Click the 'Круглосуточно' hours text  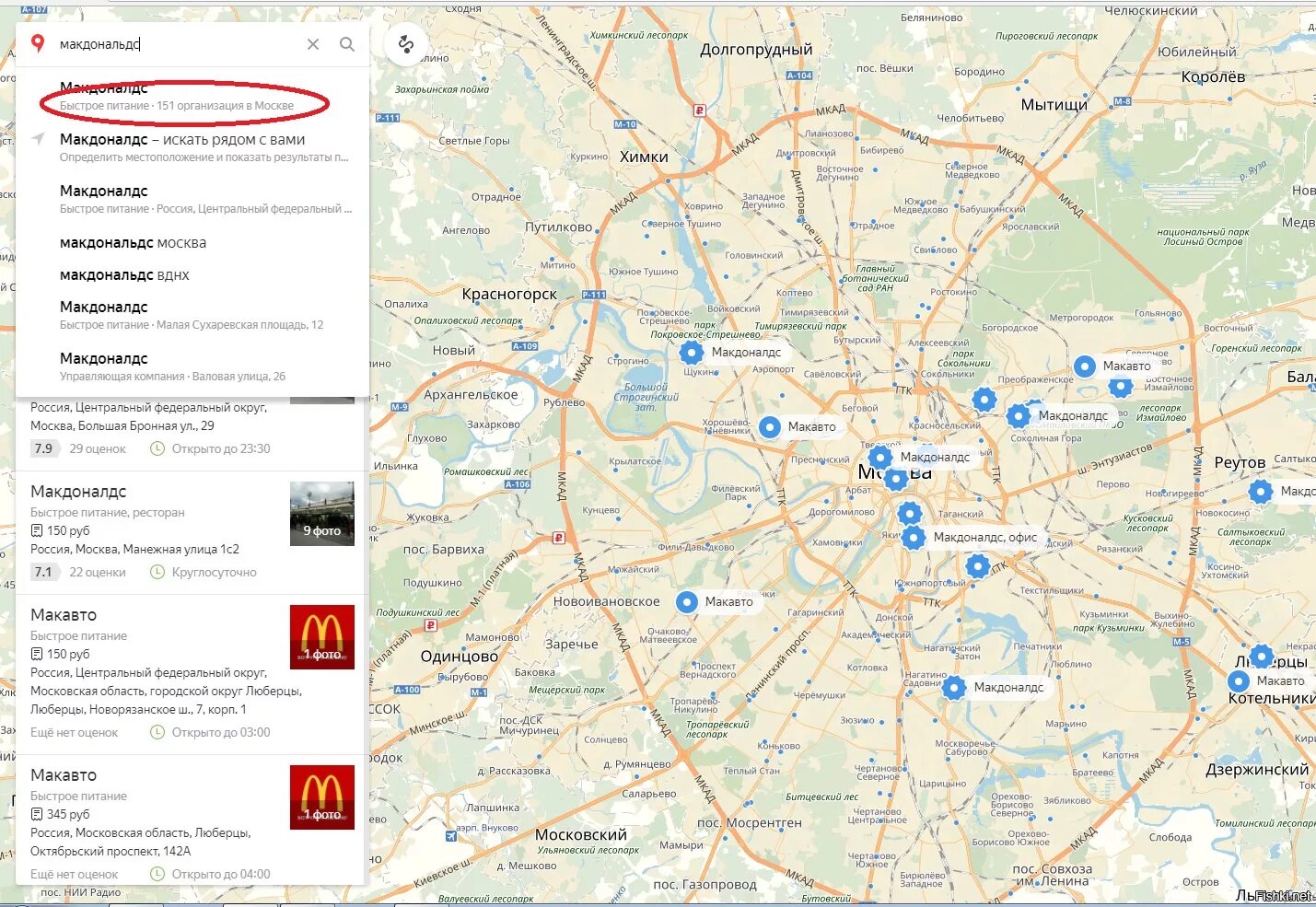[x=215, y=572]
